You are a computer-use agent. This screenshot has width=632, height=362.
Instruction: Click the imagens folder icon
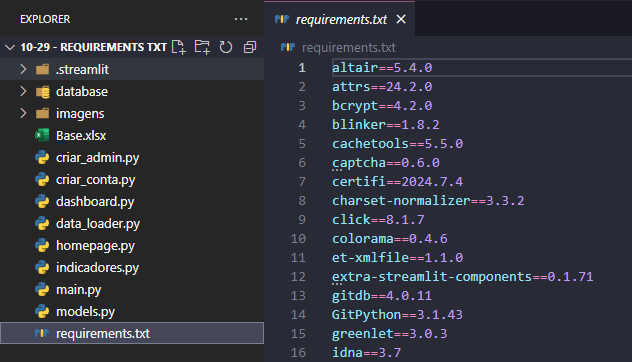42,113
